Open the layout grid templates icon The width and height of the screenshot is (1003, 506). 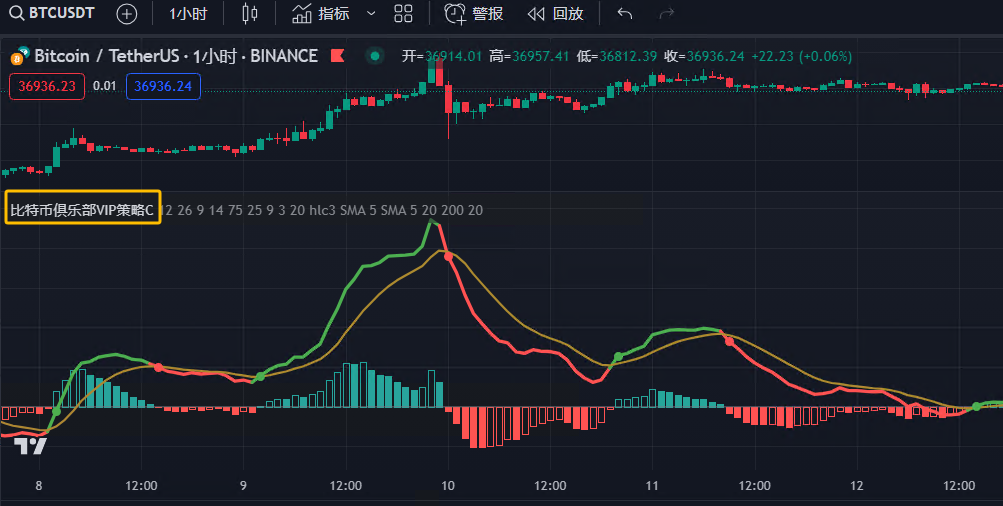(x=403, y=14)
